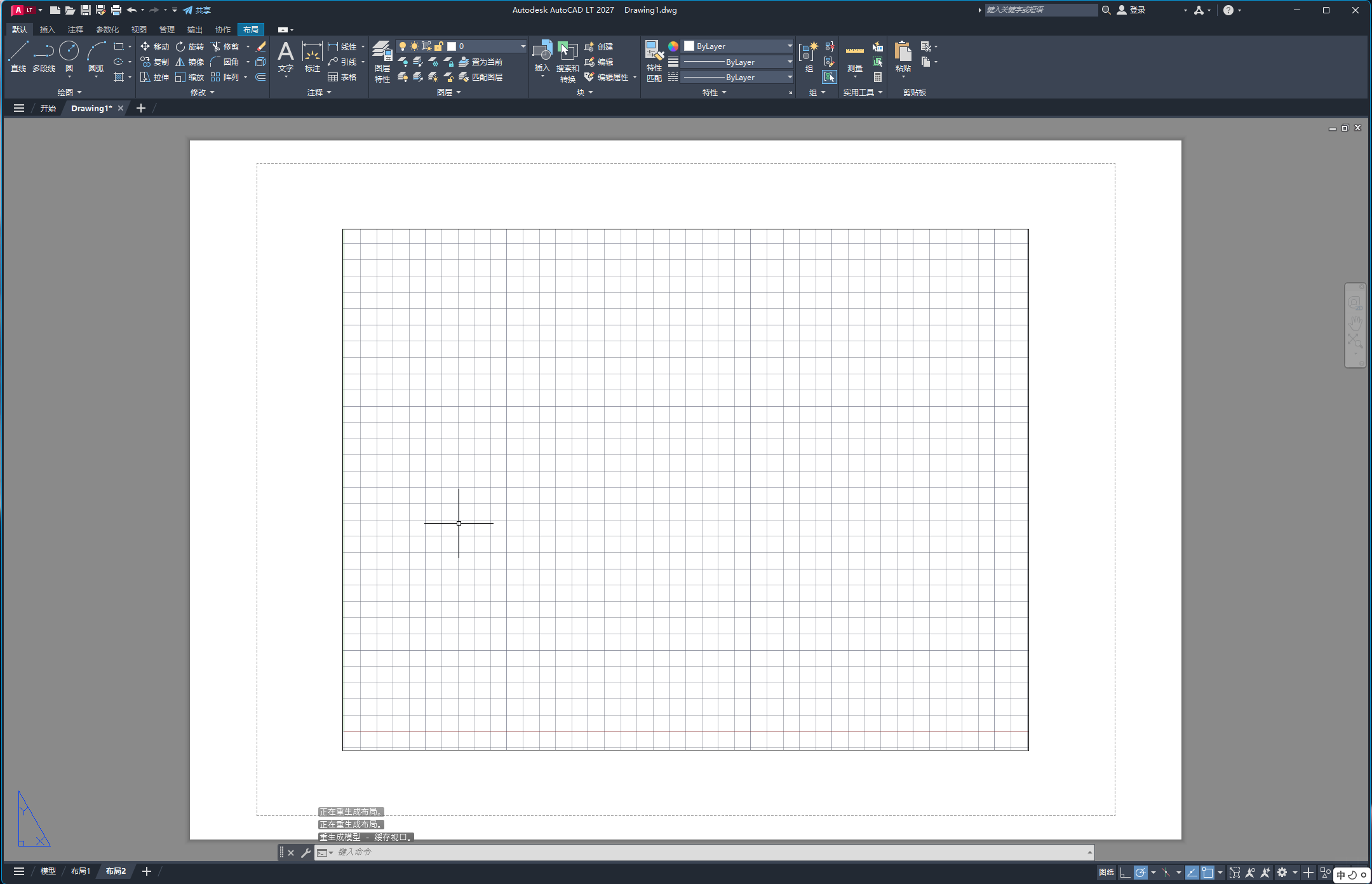Select the 多段线 (Polyline) tool
Image resolution: width=1372 pixels, height=884 pixels.
click(x=44, y=56)
